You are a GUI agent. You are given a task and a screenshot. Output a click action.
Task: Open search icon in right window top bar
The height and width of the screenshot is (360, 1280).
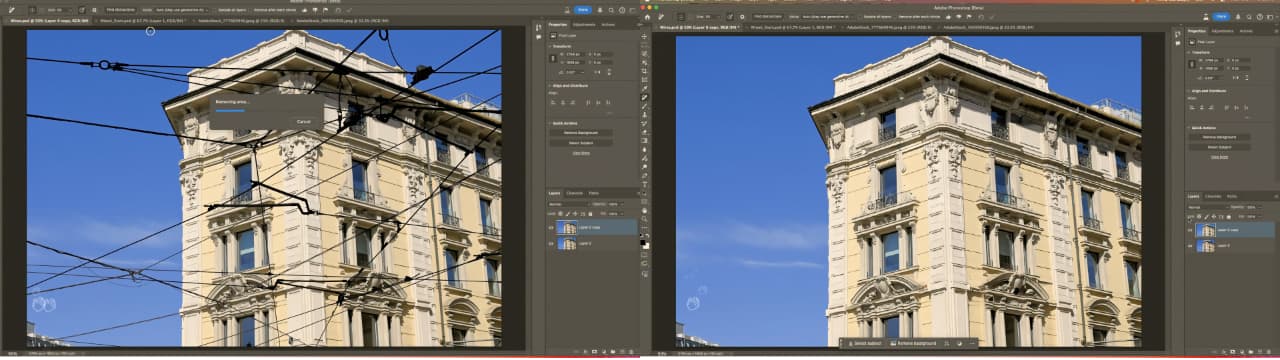[x=1249, y=17]
